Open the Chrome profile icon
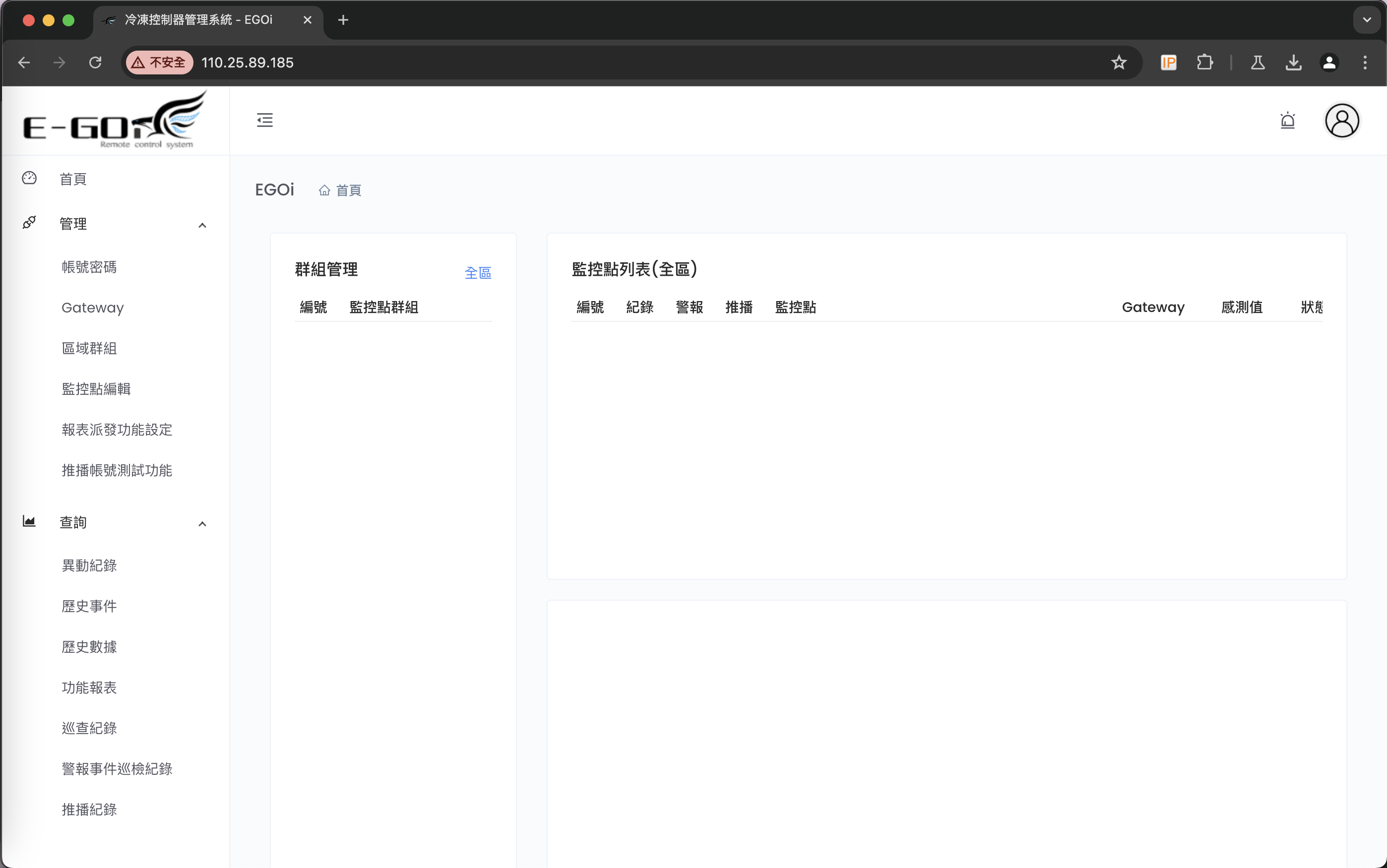The image size is (1387, 868). click(1329, 62)
